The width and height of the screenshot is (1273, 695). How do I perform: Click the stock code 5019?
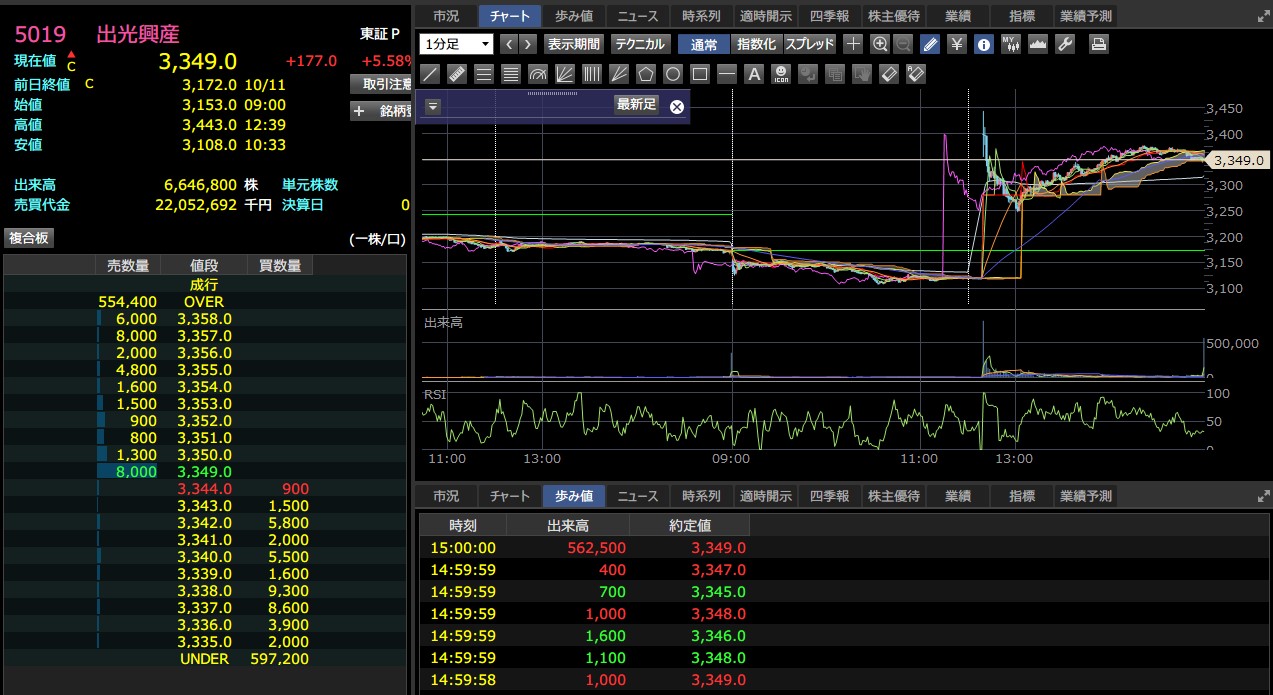tap(40, 34)
